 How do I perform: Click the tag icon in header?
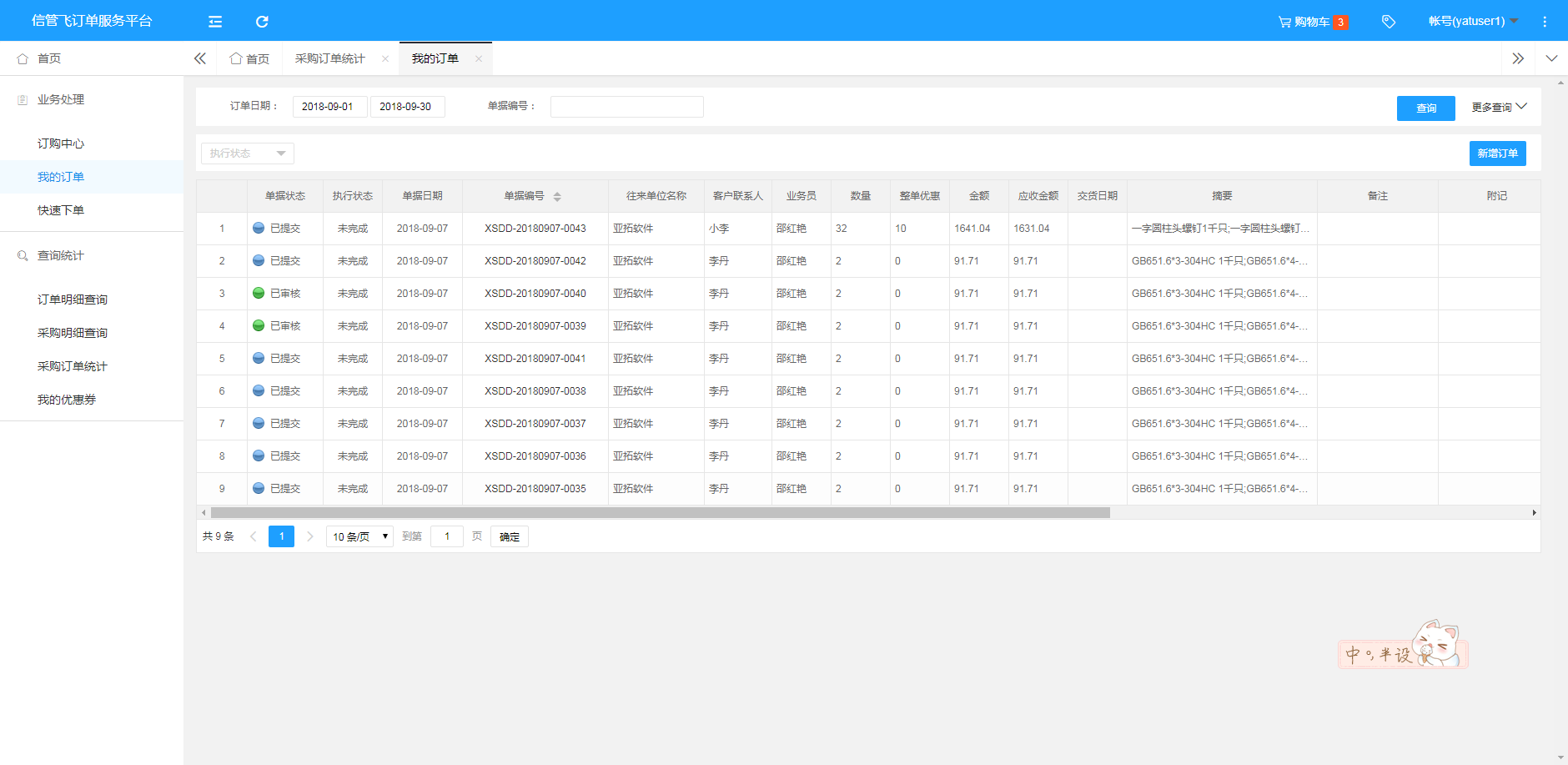click(1389, 22)
